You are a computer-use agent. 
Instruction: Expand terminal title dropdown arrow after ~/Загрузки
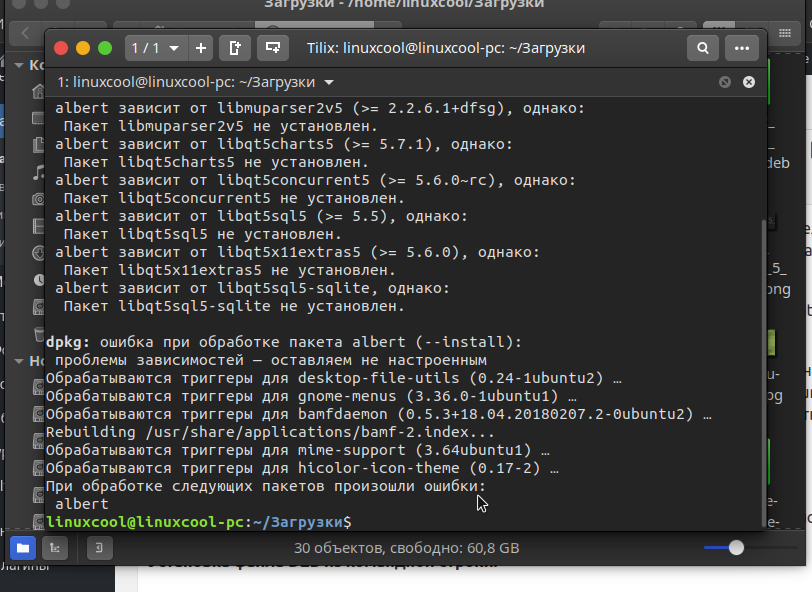(331, 82)
